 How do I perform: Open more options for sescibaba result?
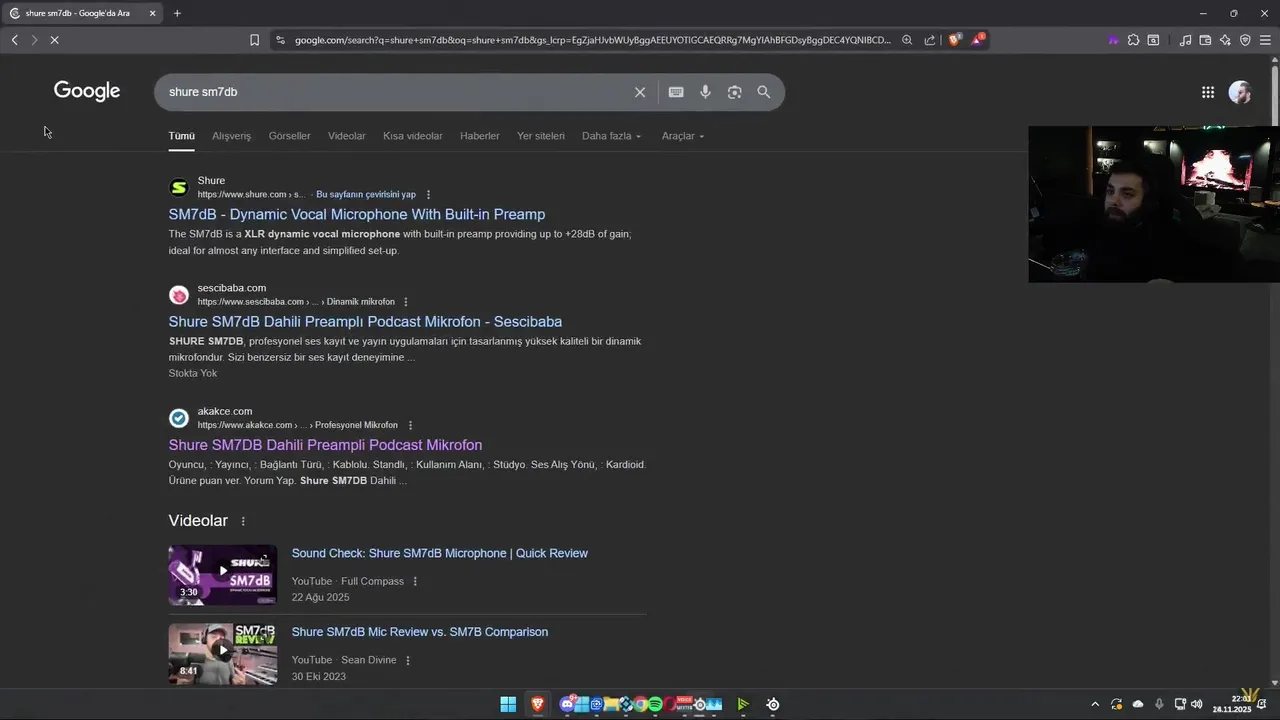[x=405, y=302]
